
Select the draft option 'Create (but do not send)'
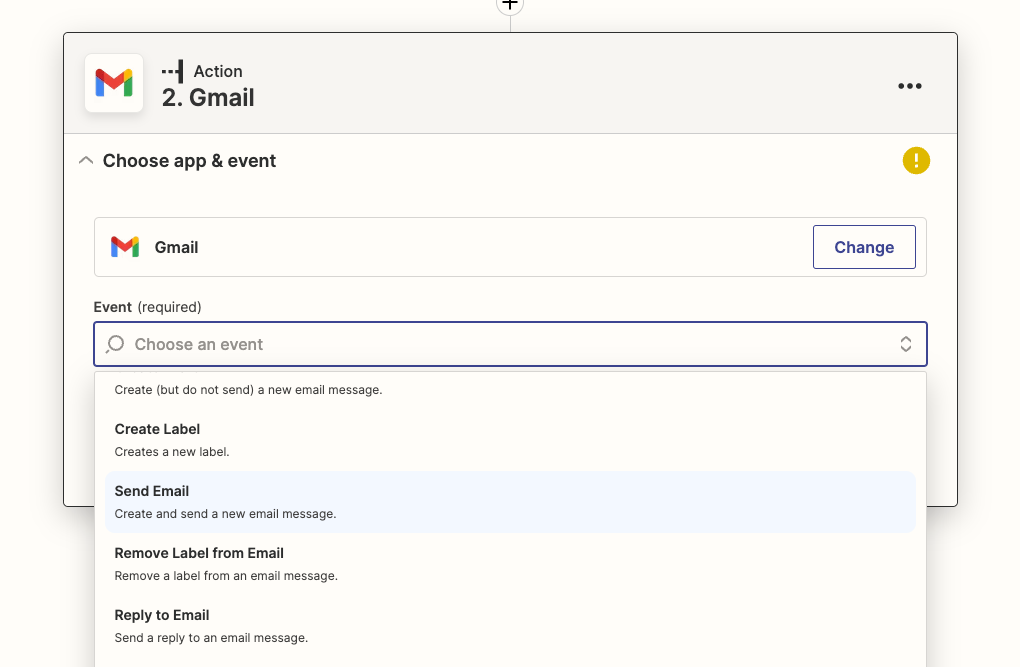510,390
